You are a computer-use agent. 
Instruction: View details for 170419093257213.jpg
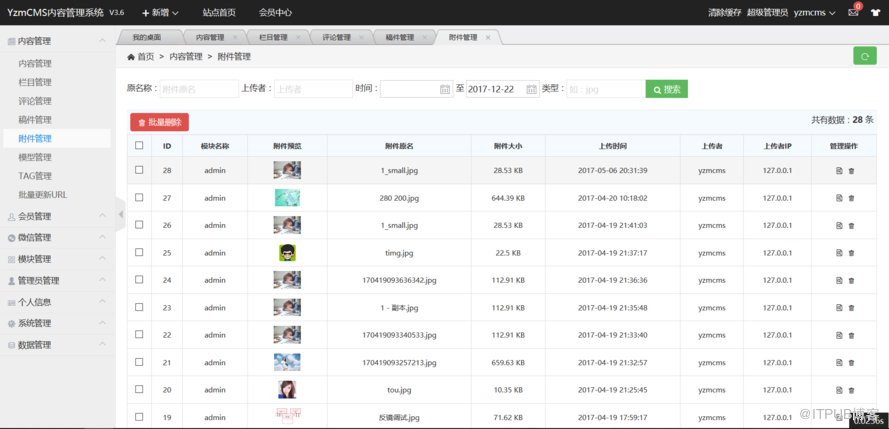click(x=839, y=362)
